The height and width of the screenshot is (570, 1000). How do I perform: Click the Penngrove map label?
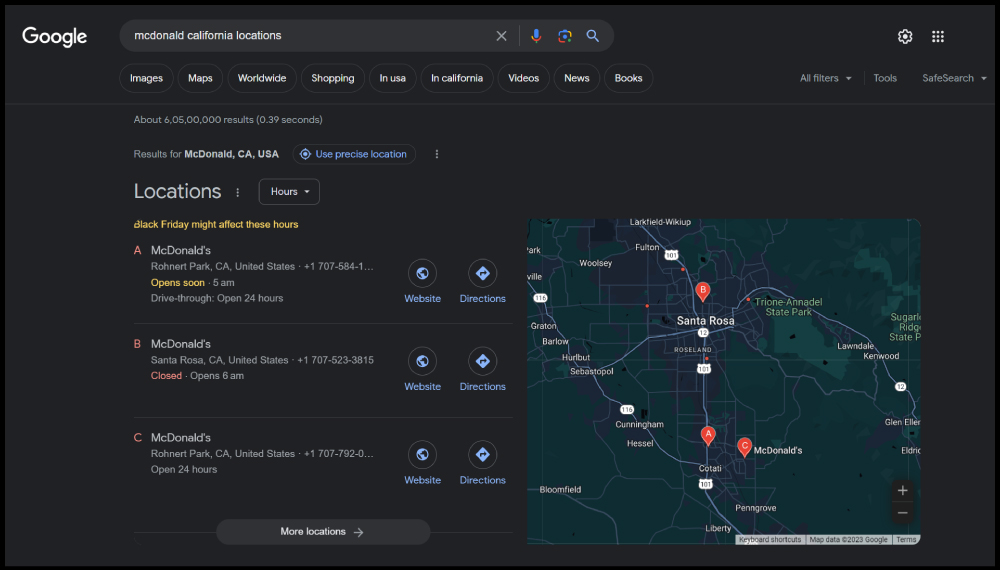[x=756, y=508]
